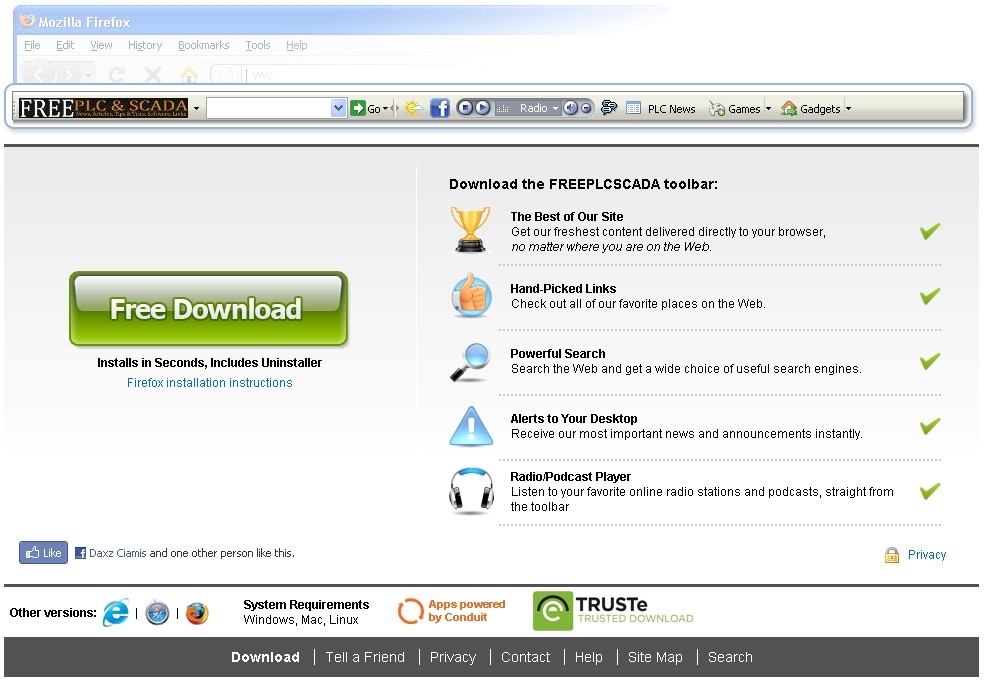Open the View menu

click(101, 45)
